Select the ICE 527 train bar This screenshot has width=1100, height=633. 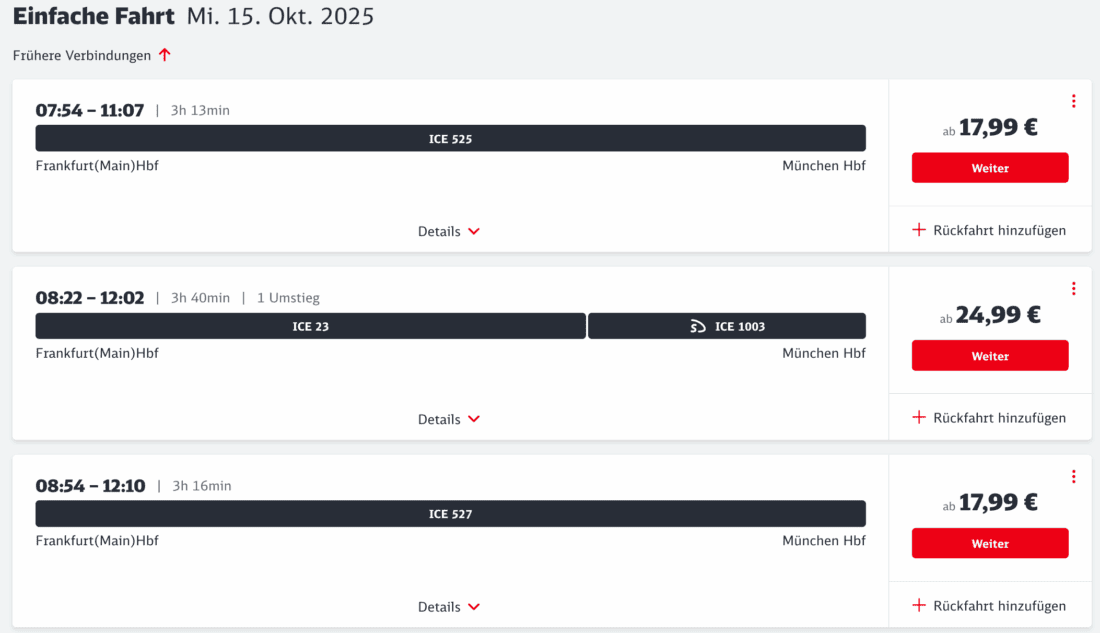(x=450, y=514)
